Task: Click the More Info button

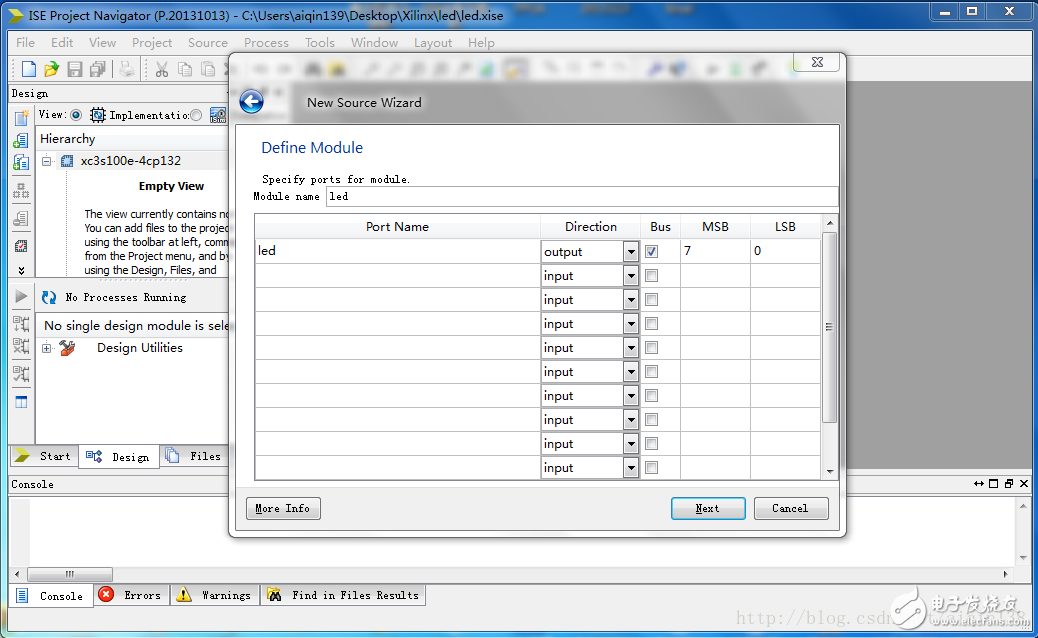Action: [282, 508]
